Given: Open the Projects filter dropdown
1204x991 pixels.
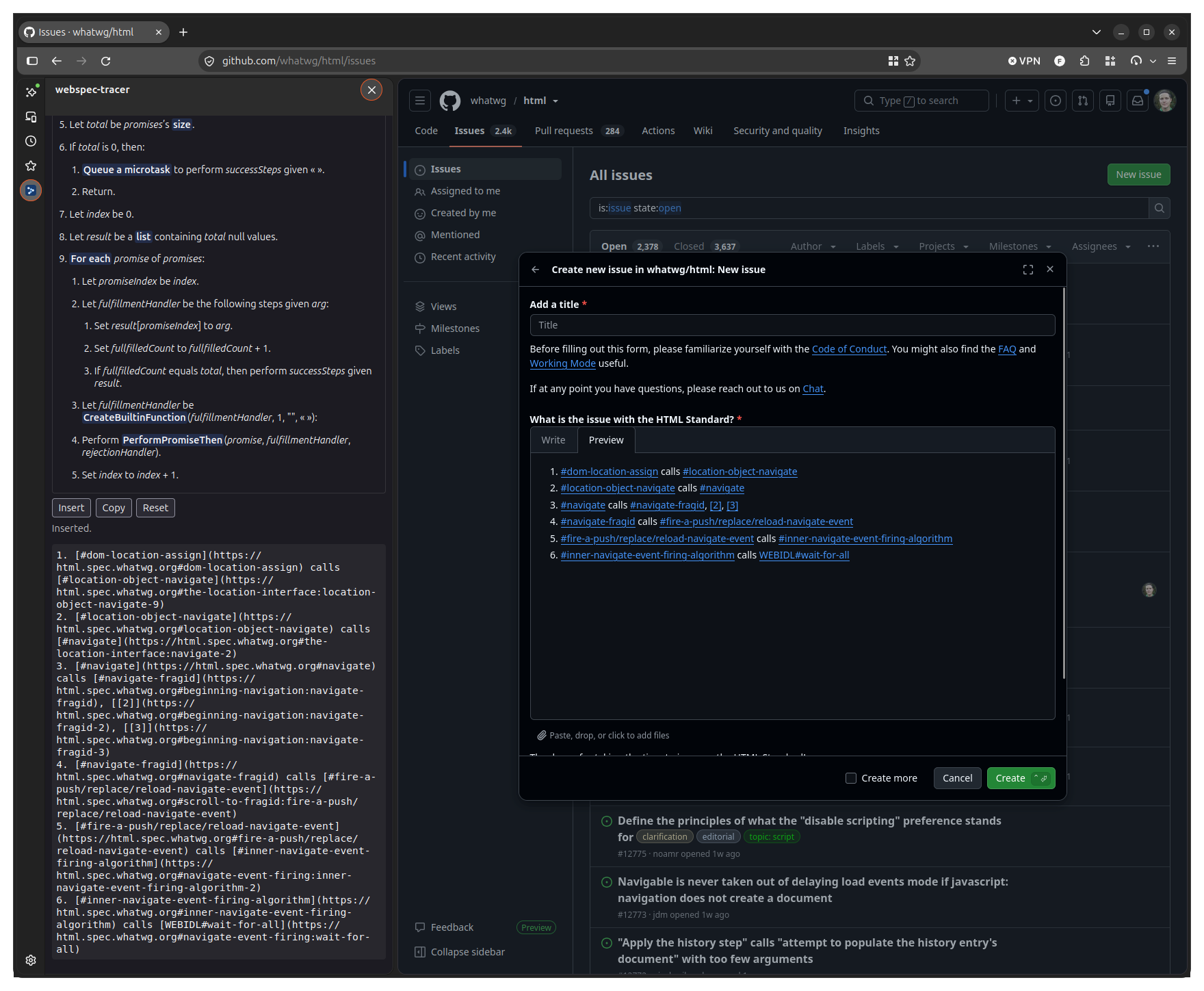Looking at the screenshot, I should (x=944, y=246).
